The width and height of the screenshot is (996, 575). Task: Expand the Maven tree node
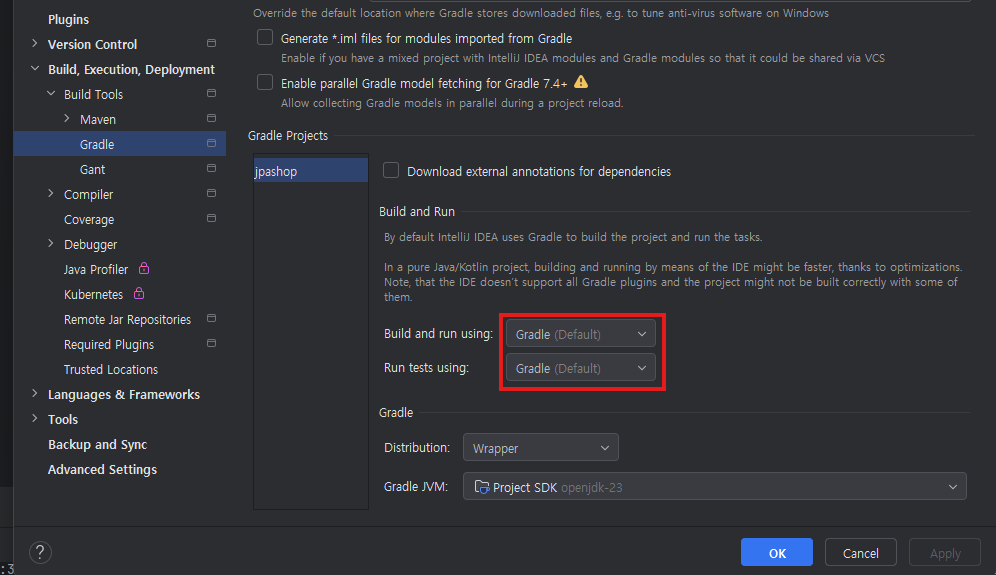click(67, 118)
